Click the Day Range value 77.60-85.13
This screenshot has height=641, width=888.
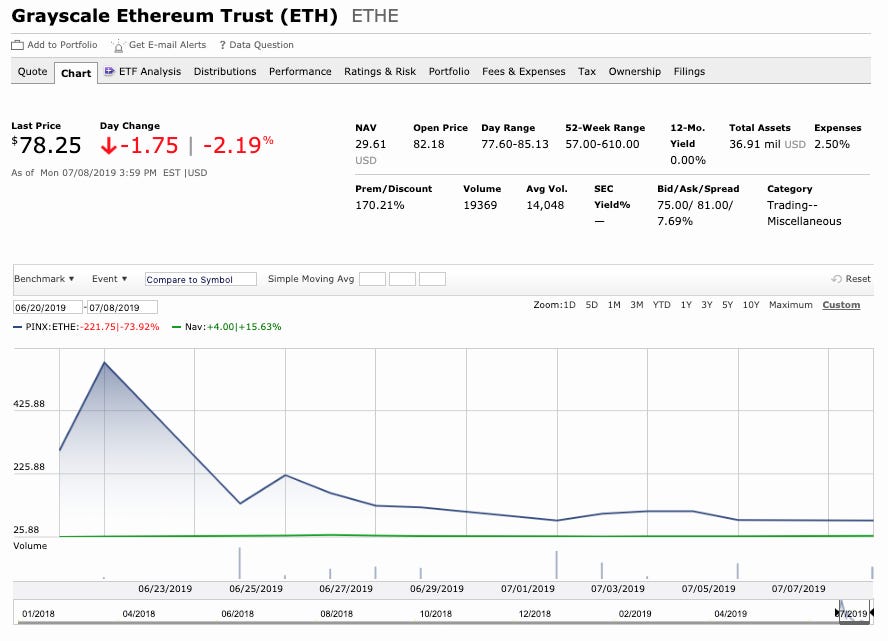(x=515, y=144)
